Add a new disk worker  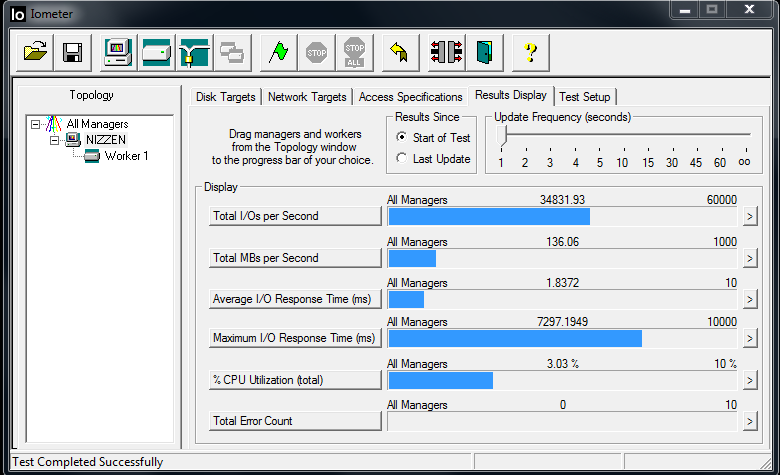point(156,53)
